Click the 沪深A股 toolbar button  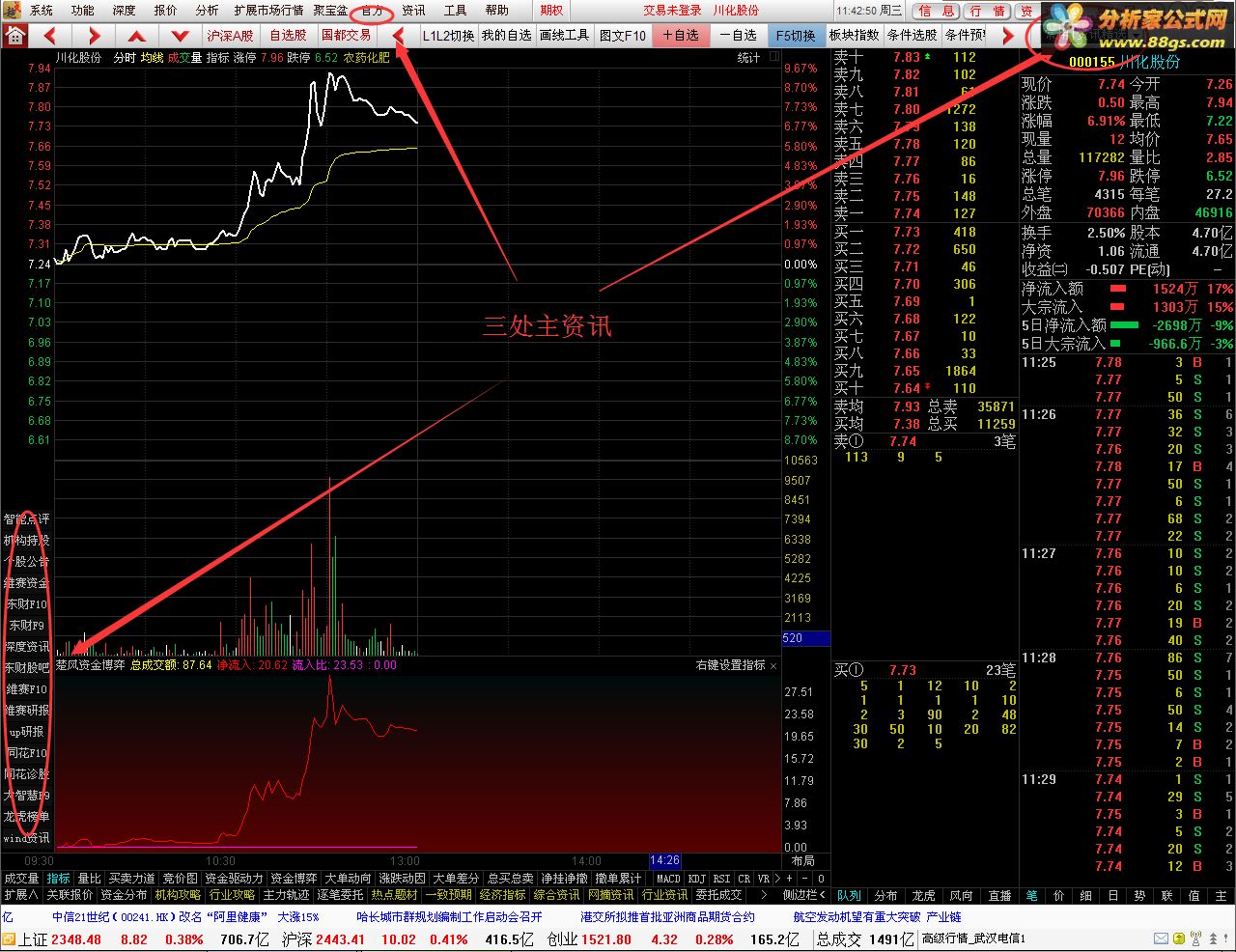coord(231,36)
